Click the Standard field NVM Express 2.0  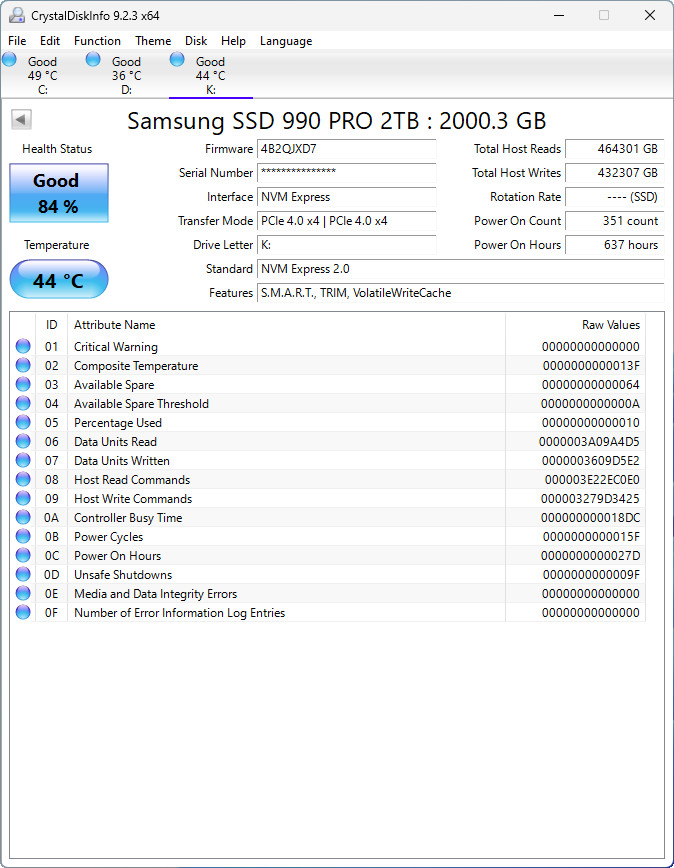click(460, 269)
